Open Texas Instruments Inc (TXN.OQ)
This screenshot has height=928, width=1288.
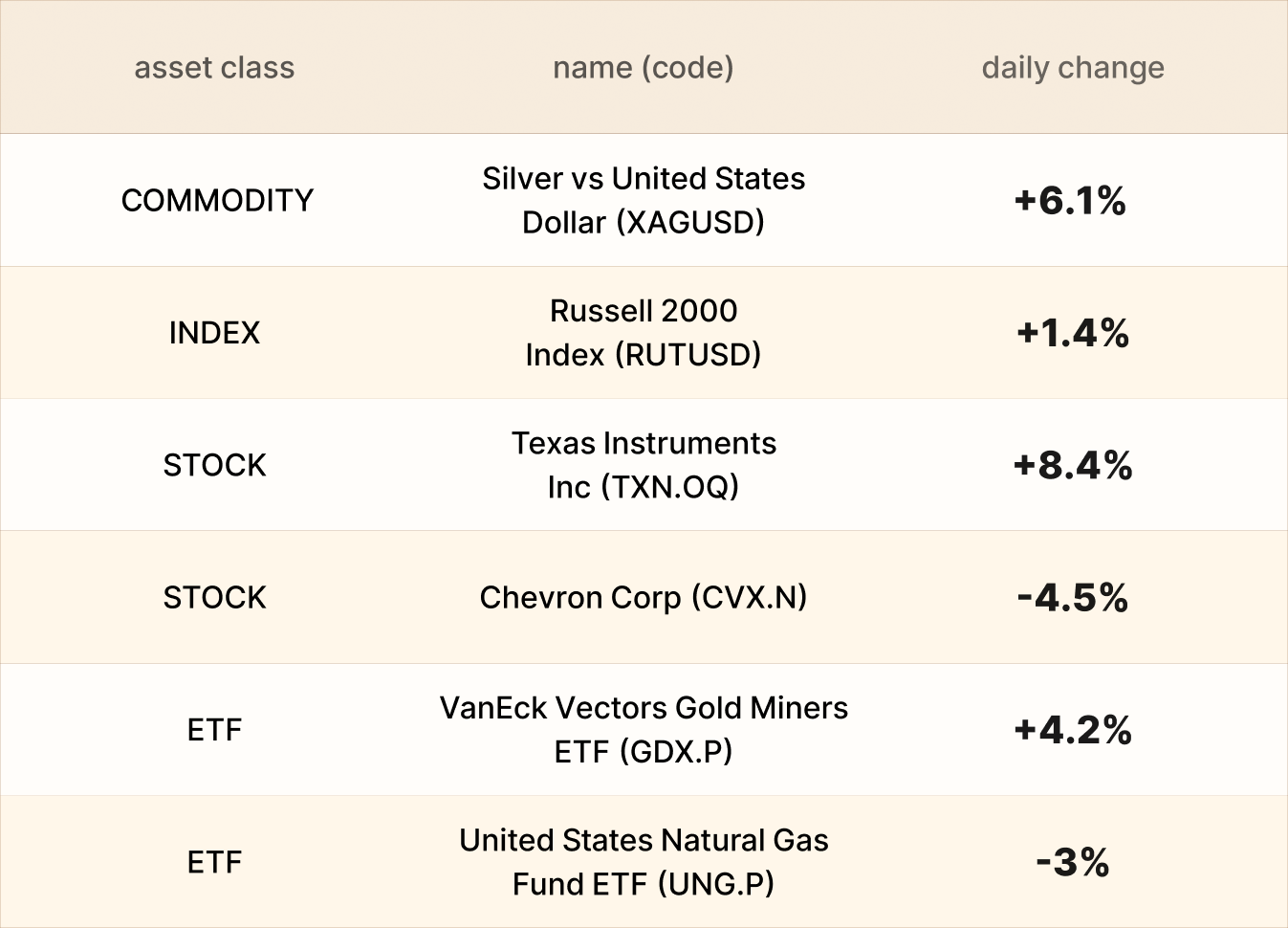click(644, 465)
